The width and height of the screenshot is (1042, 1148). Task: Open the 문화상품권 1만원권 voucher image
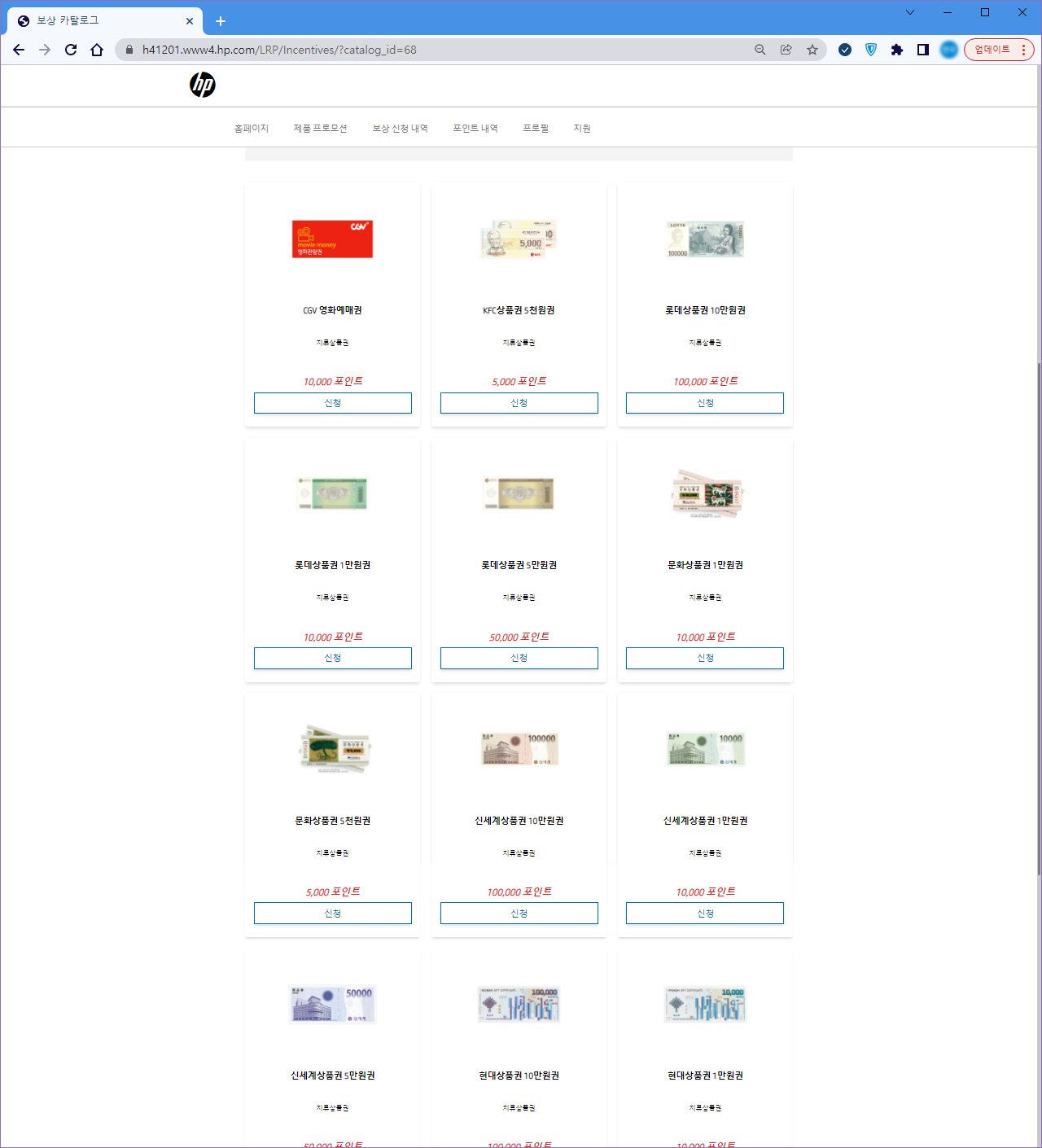(x=707, y=493)
